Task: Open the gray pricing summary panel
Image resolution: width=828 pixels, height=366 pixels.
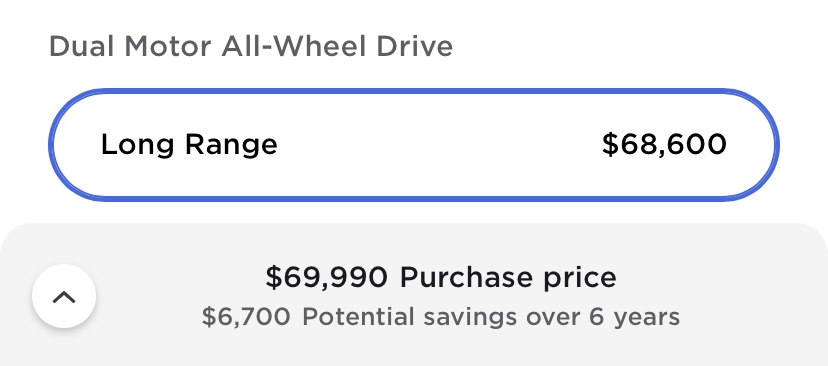Action: (x=414, y=295)
